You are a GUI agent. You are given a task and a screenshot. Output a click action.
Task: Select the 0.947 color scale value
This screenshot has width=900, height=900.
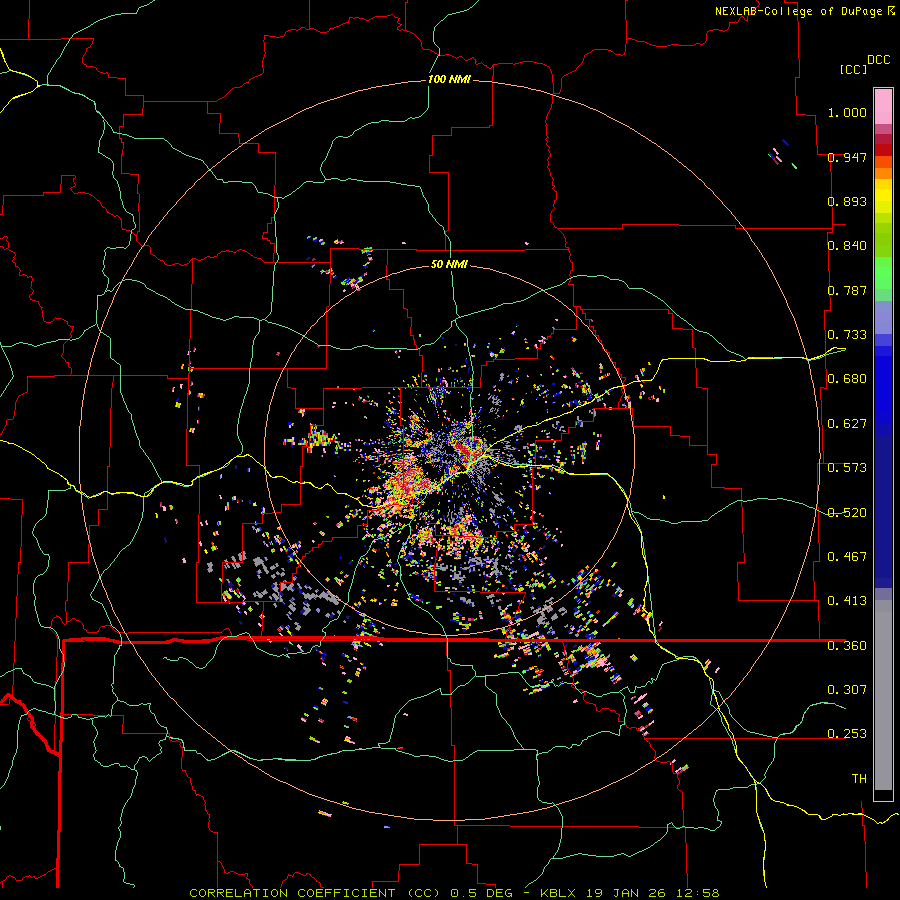tap(847, 157)
